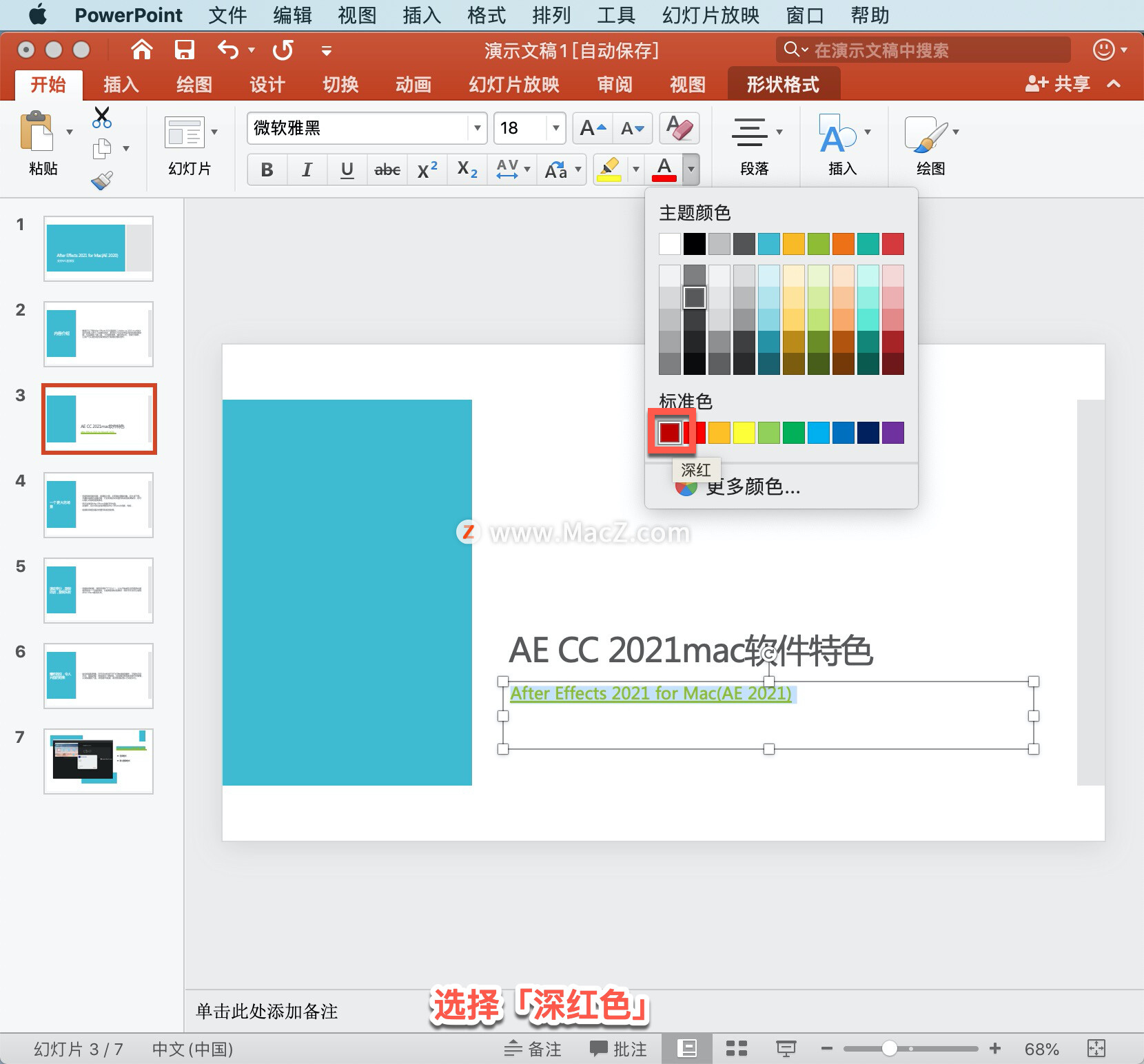Switch to the 形状格式 ribbon tab
This screenshot has height=1064, width=1144.
(x=783, y=84)
